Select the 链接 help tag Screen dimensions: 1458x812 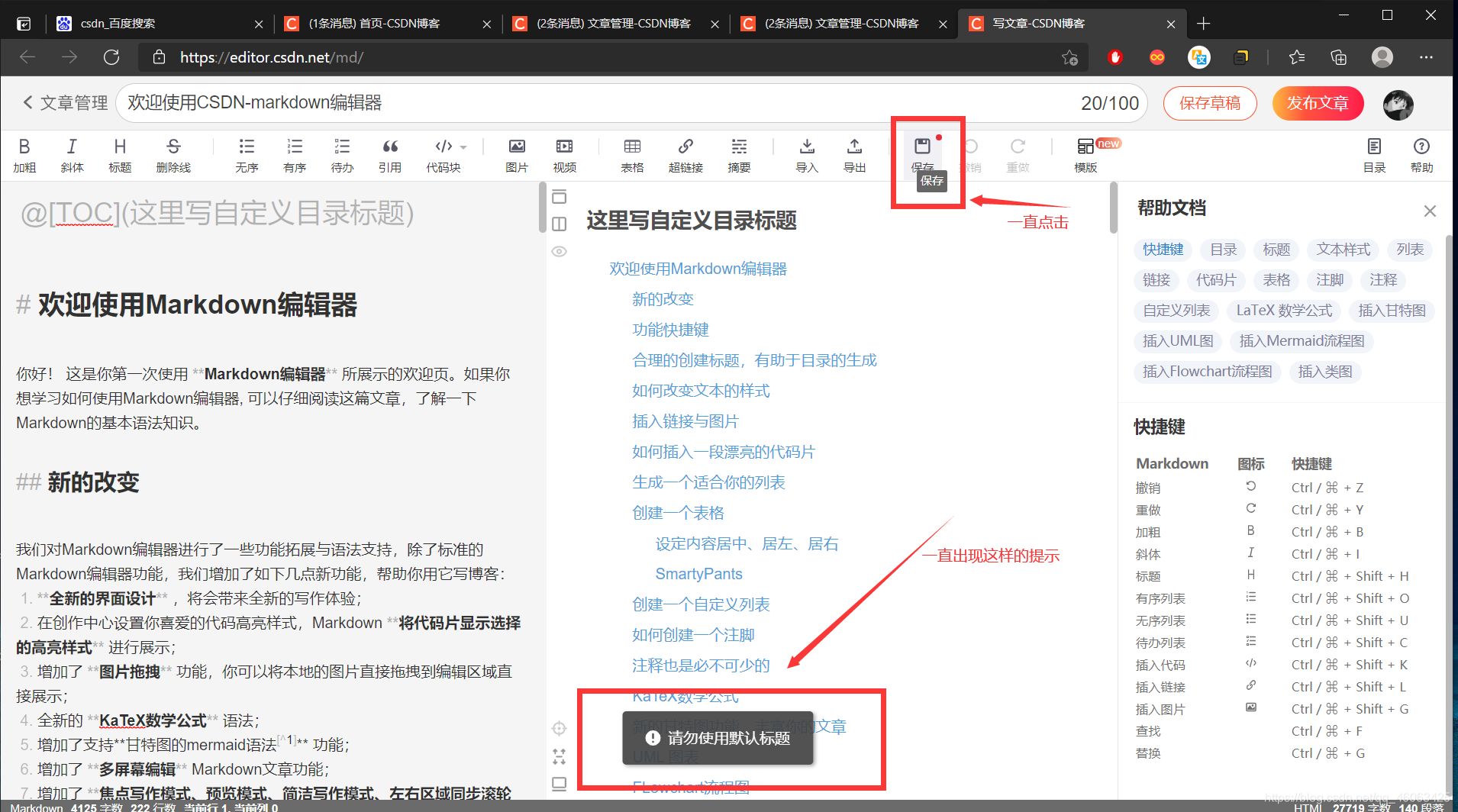point(1156,280)
